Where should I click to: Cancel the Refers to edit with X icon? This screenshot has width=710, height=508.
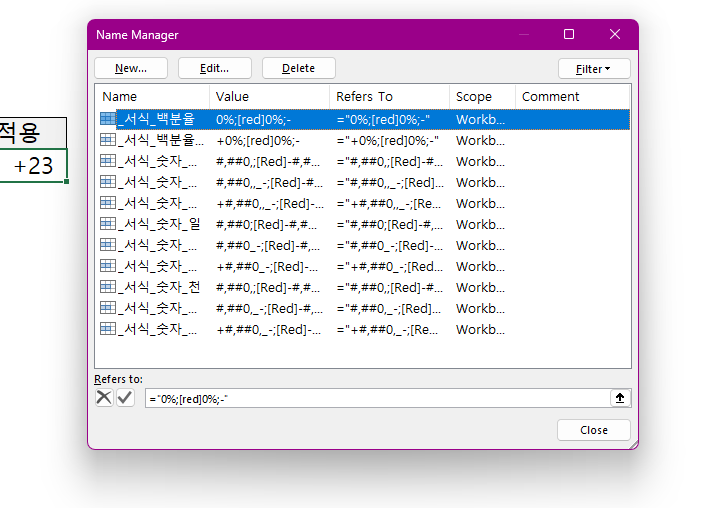pos(104,398)
